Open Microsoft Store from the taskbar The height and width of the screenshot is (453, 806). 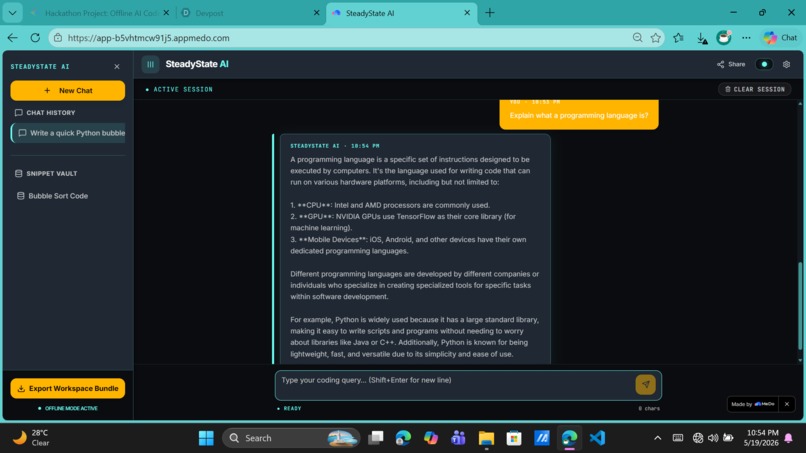tap(514, 438)
